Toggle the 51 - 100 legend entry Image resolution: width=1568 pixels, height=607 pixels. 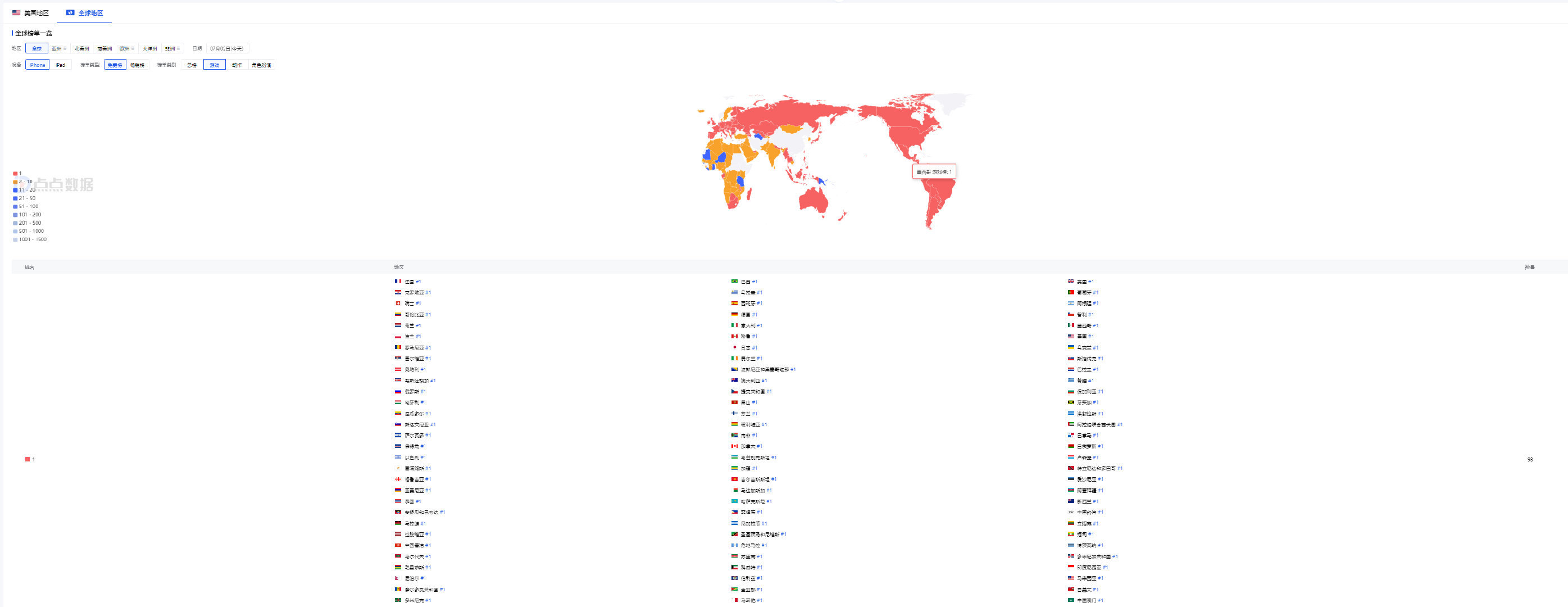(x=26, y=206)
